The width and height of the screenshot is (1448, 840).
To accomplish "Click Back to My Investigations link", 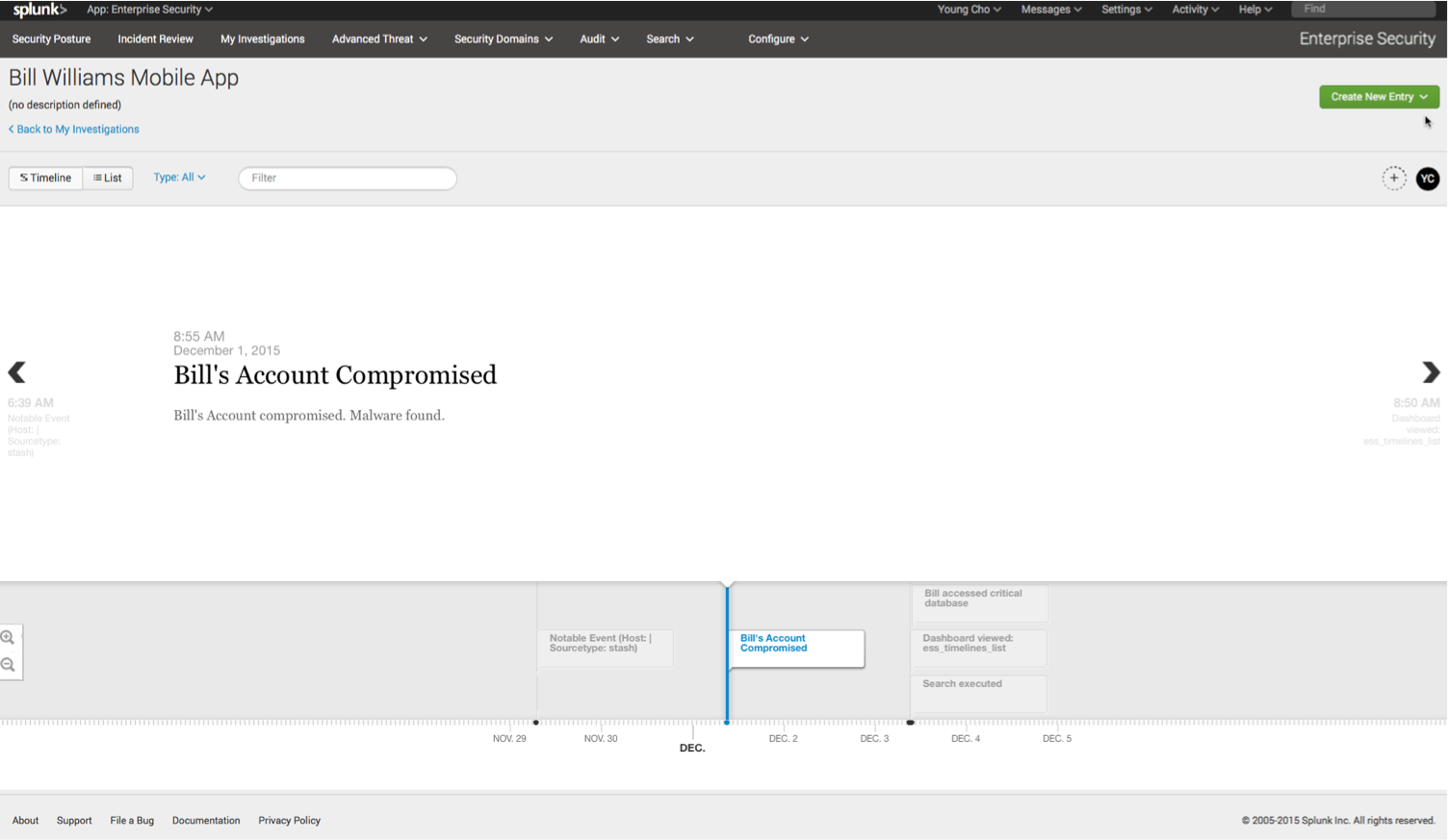I will (x=74, y=129).
